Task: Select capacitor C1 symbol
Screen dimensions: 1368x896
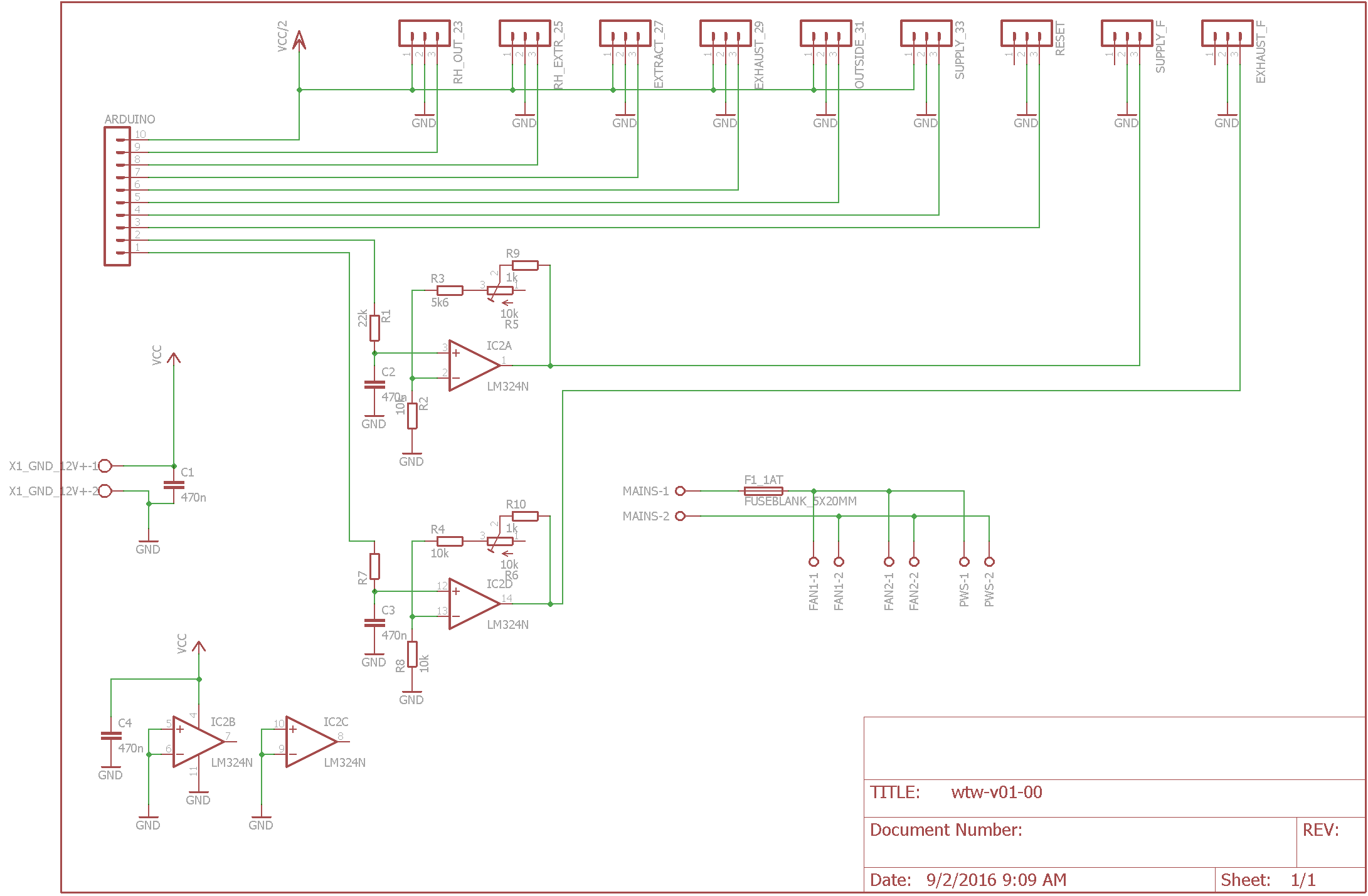Action: (174, 485)
